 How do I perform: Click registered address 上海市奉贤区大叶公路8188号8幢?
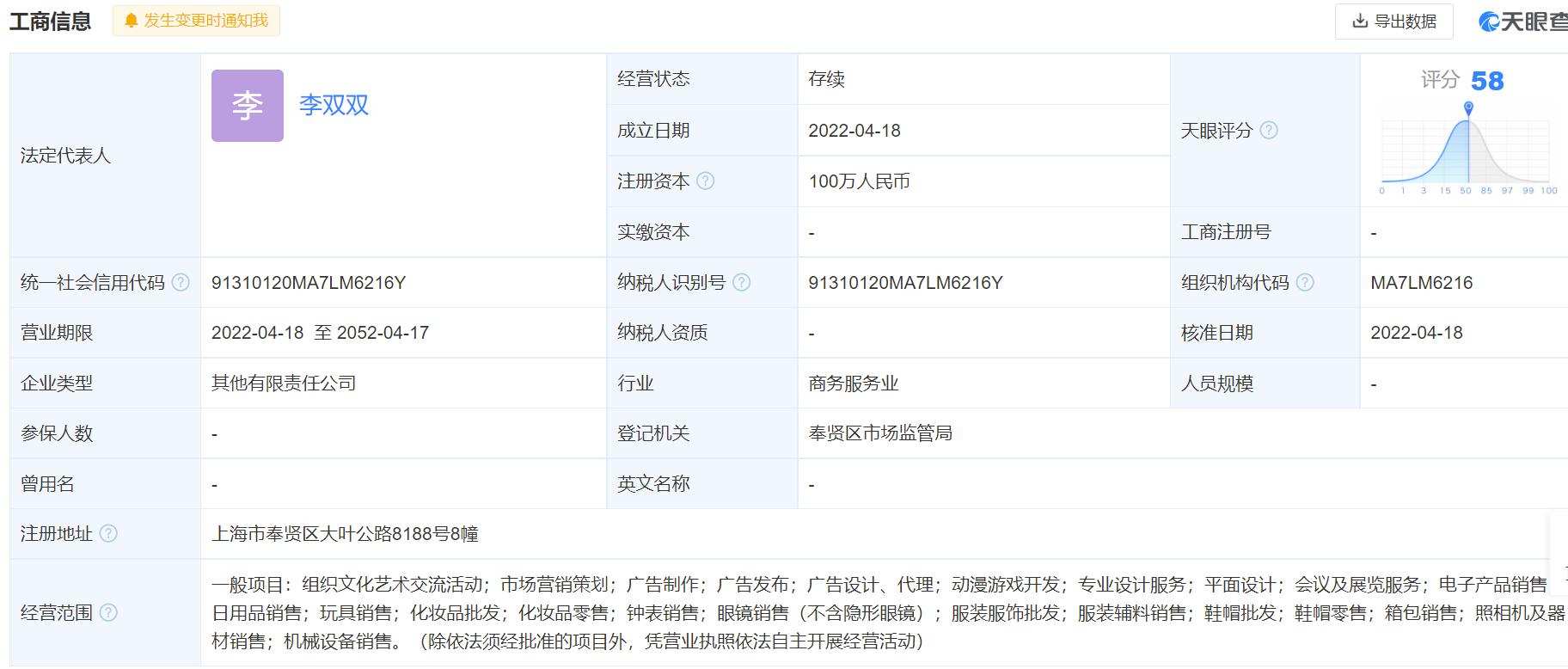(x=345, y=534)
